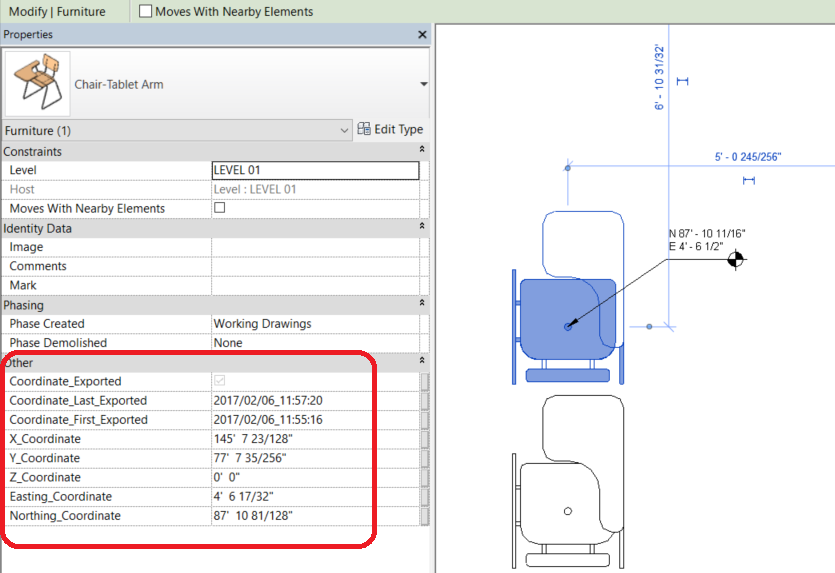Click the Edit Type grid icon
This screenshot has width=835, height=573.
coord(364,129)
